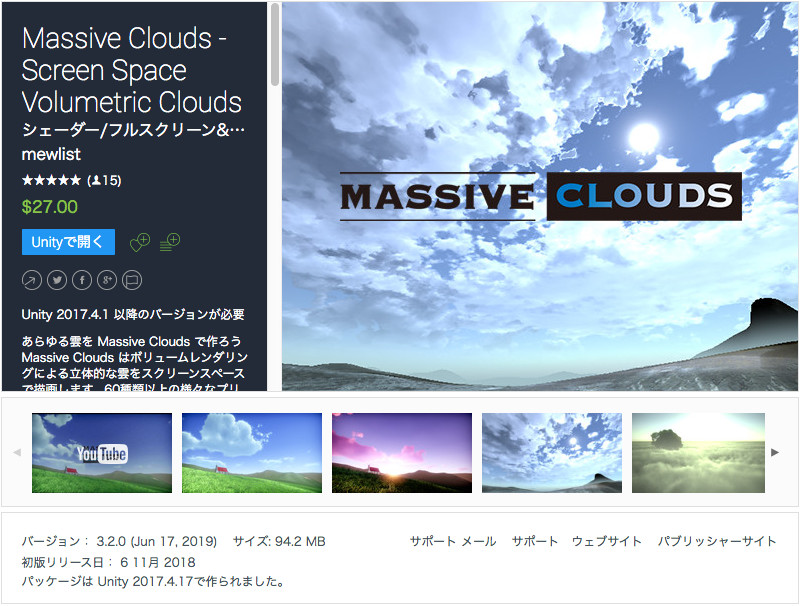Click the share link arrow icon
The image size is (802, 606).
click(32, 280)
